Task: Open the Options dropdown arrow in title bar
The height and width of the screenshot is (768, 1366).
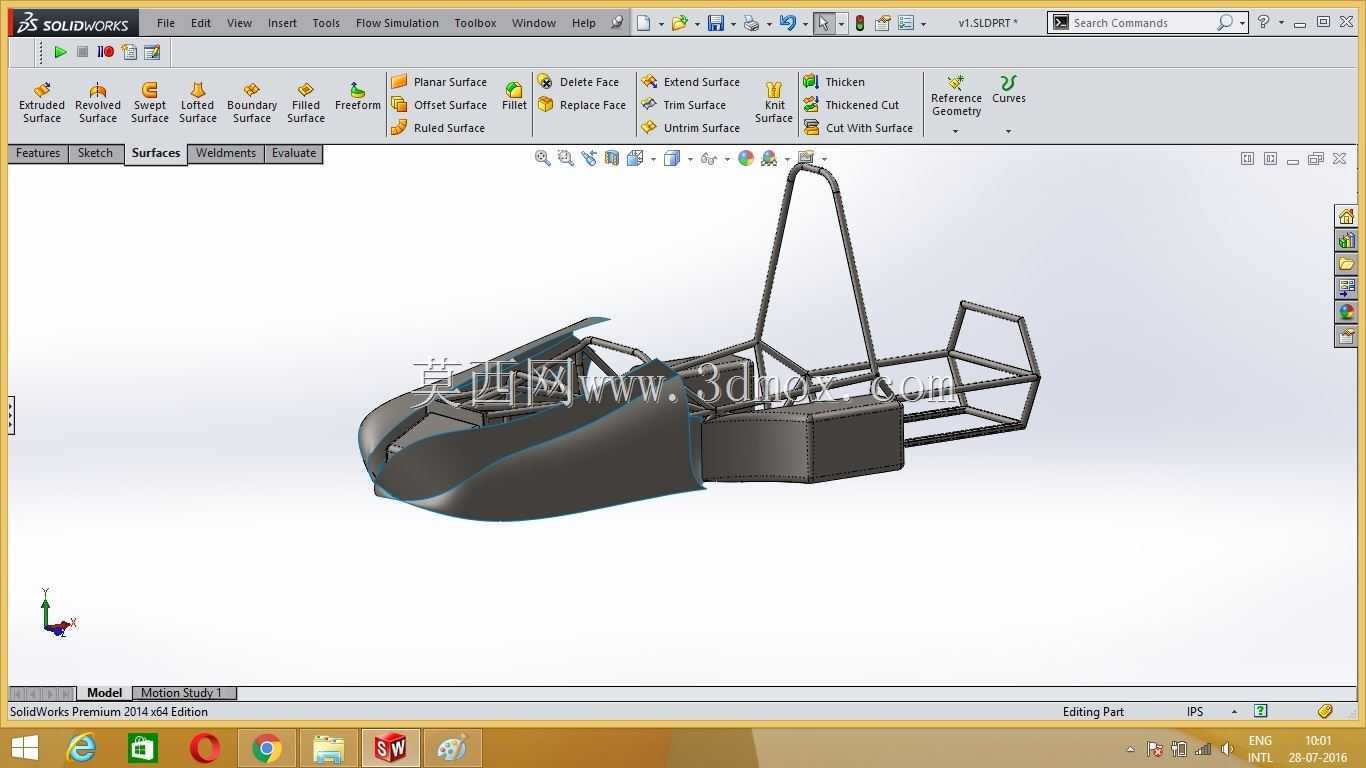Action: click(923, 23)
